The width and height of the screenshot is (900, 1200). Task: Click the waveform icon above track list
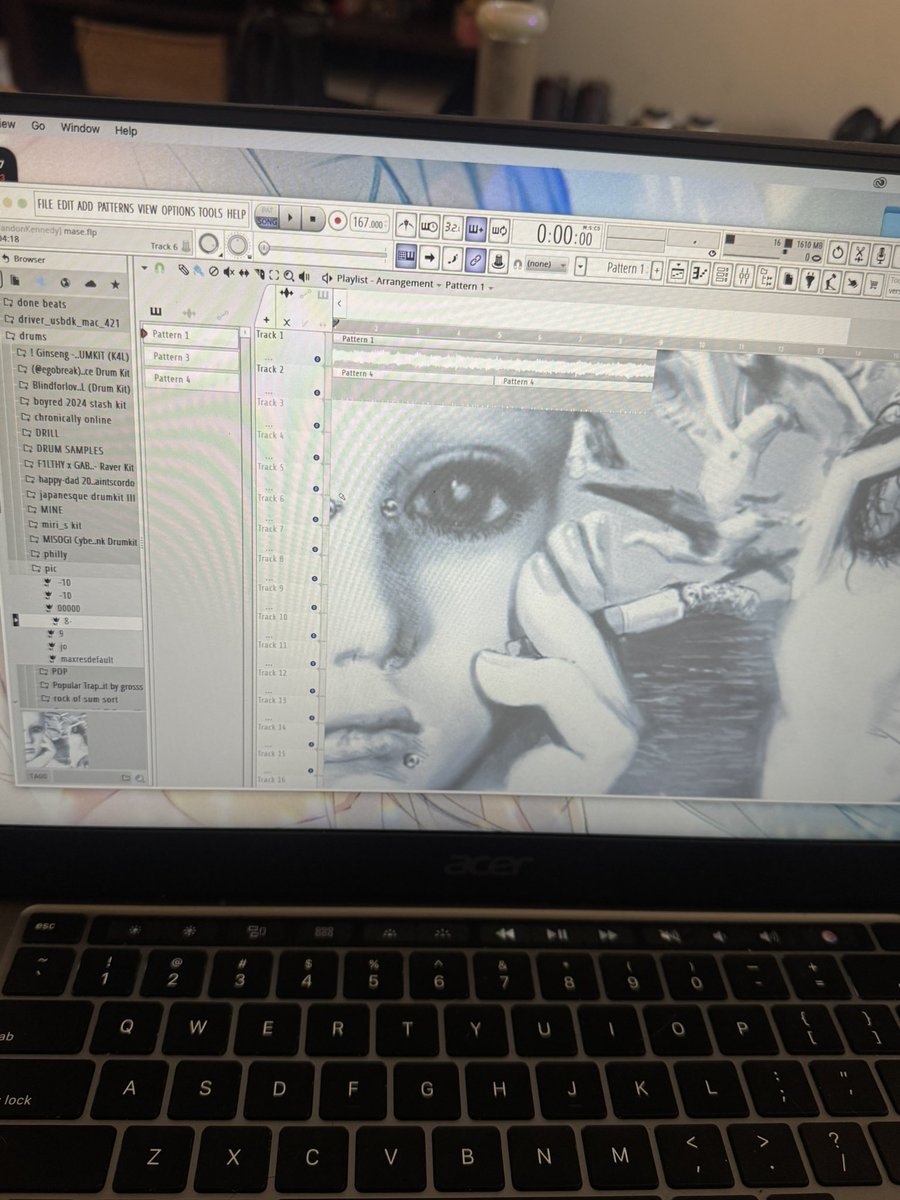[x=286, y=292]
